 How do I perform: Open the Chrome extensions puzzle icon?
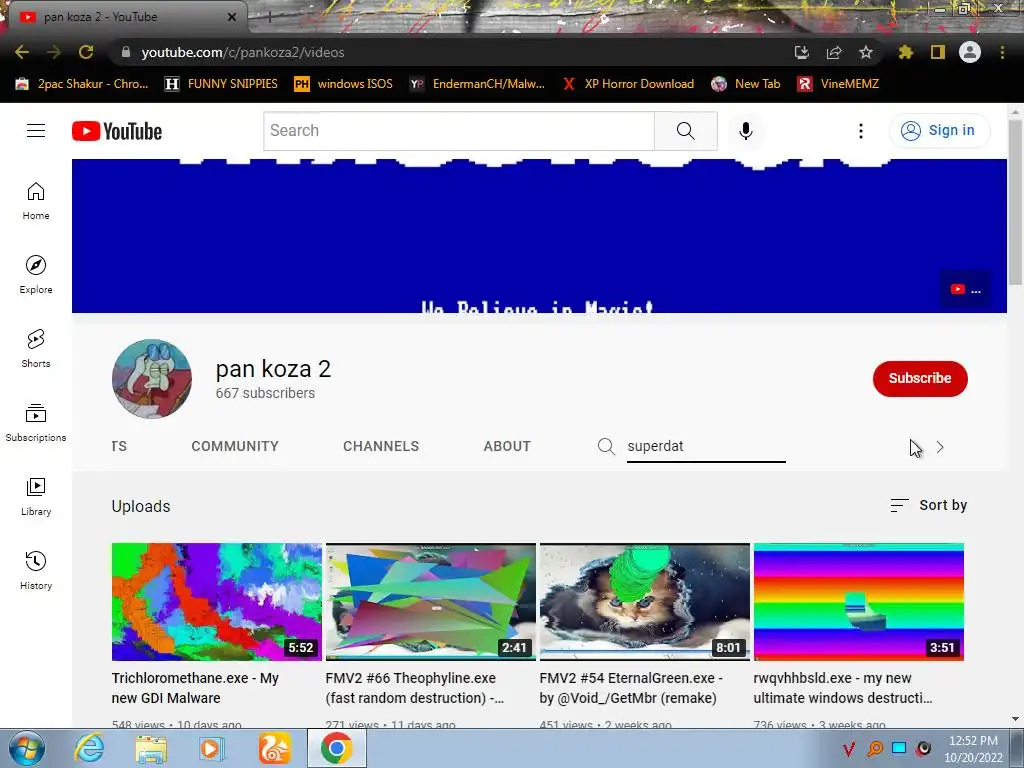pyautogui.click(x=905, y=52)
